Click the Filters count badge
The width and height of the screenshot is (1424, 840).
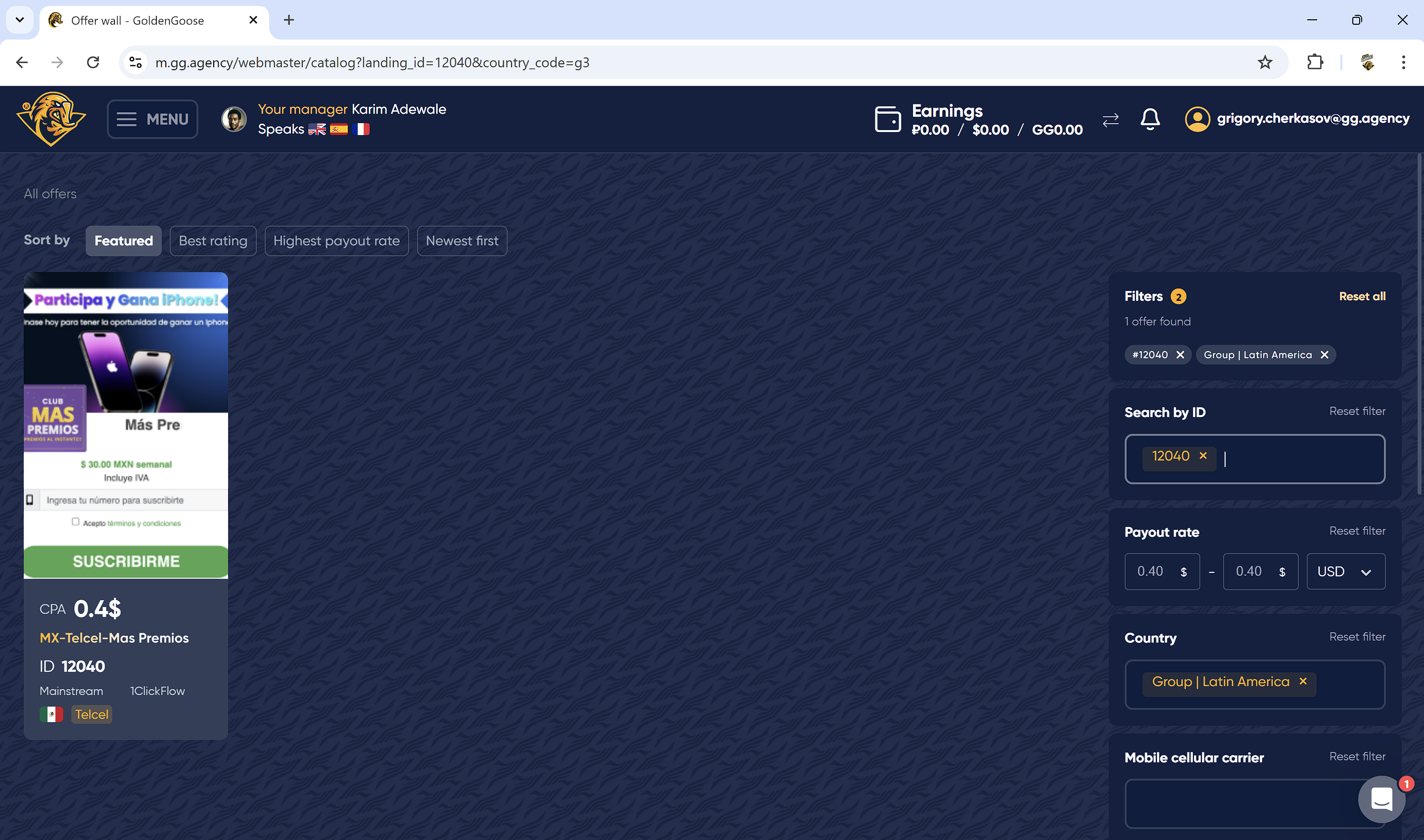[x=1179, y=297]
